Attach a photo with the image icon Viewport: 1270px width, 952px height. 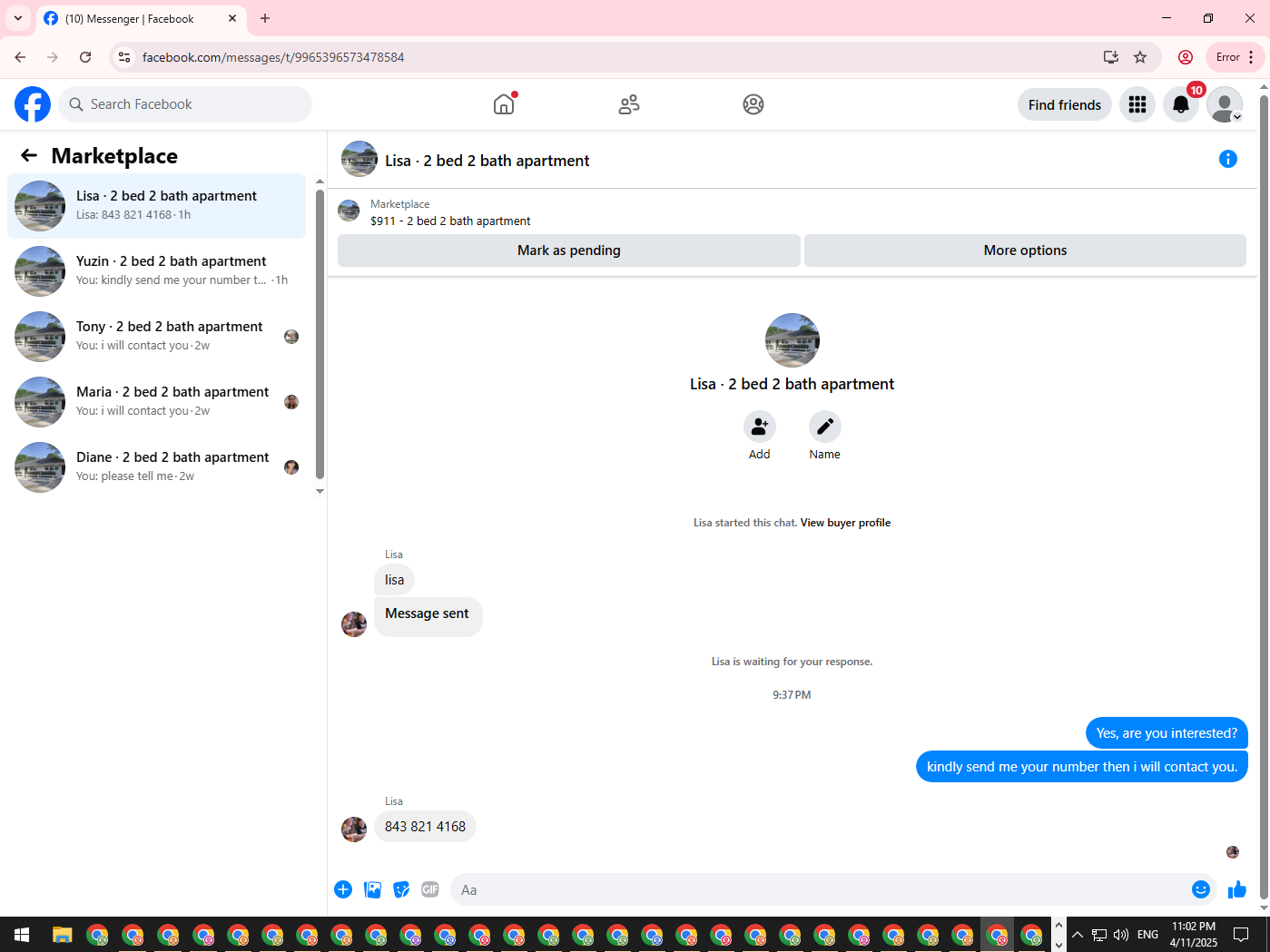[x=372, y=889]
